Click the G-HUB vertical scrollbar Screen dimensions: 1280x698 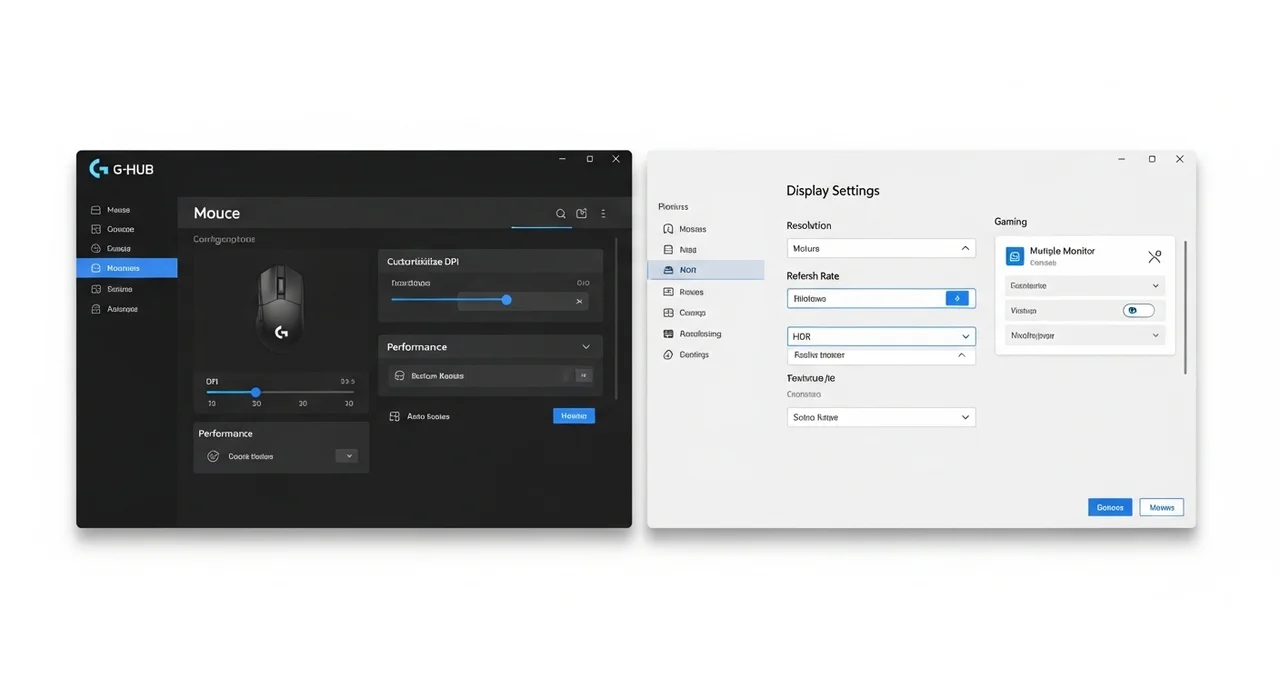tap(617, 318)
